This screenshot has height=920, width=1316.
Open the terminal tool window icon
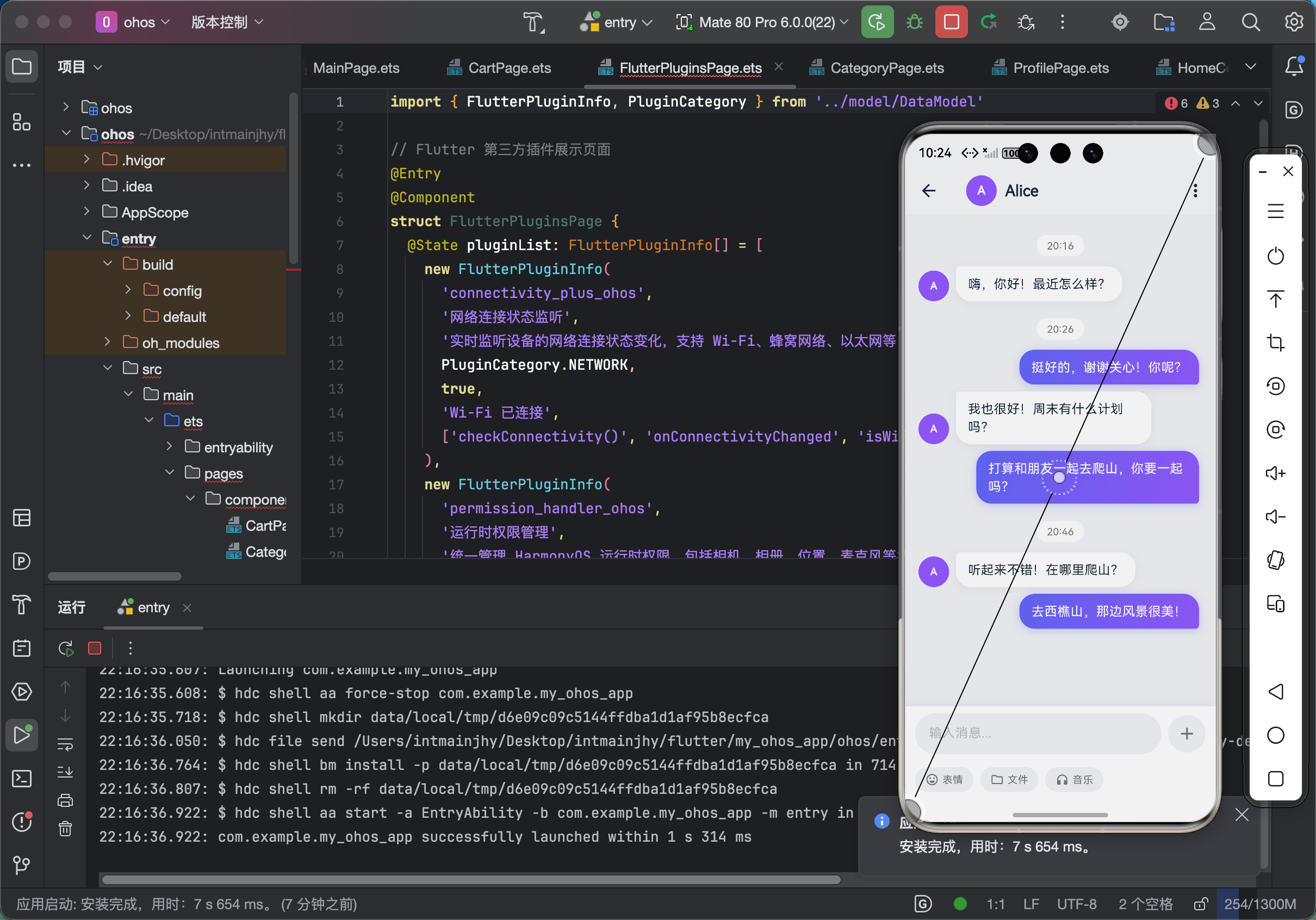point(22,779)
